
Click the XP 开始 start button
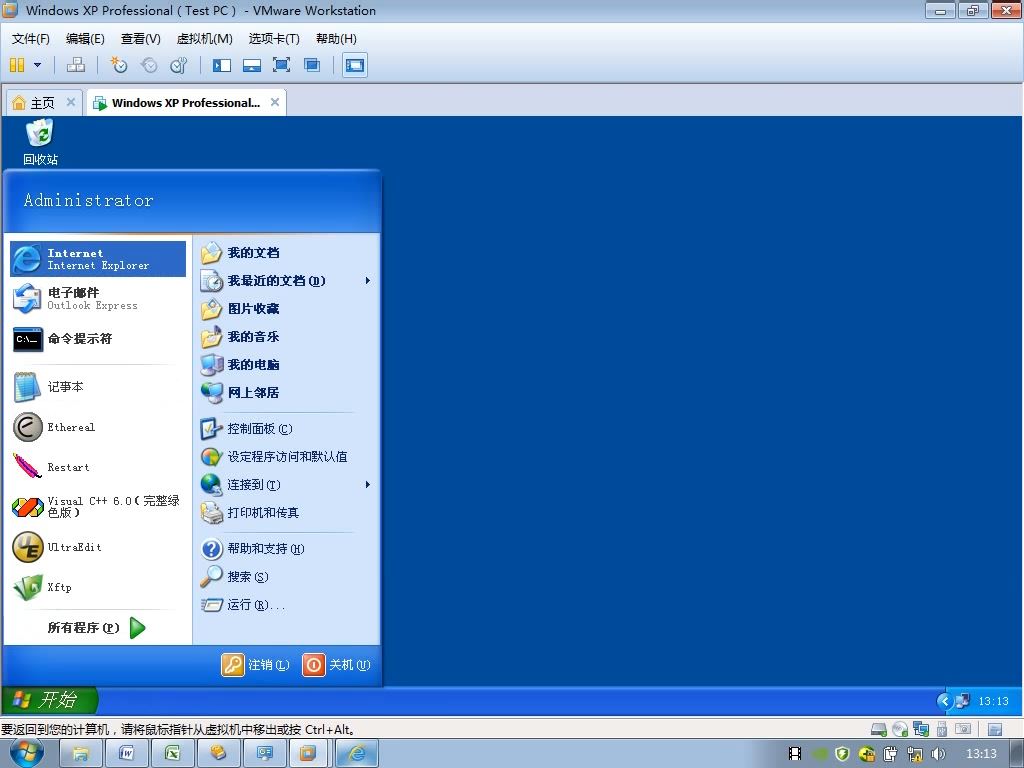pos(50,700)
